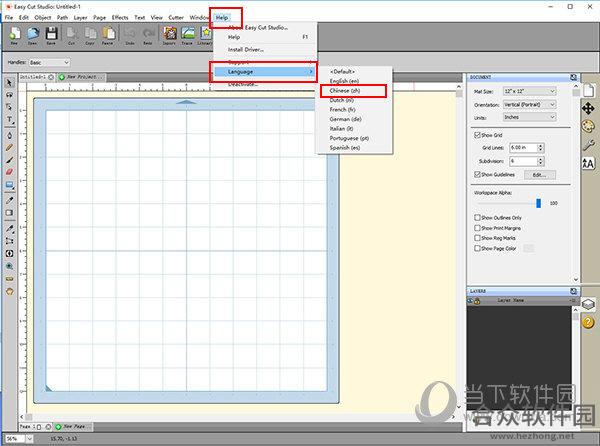Click the Import toolbar icon
Screen dimensions: 600x446
coord(169,34)
